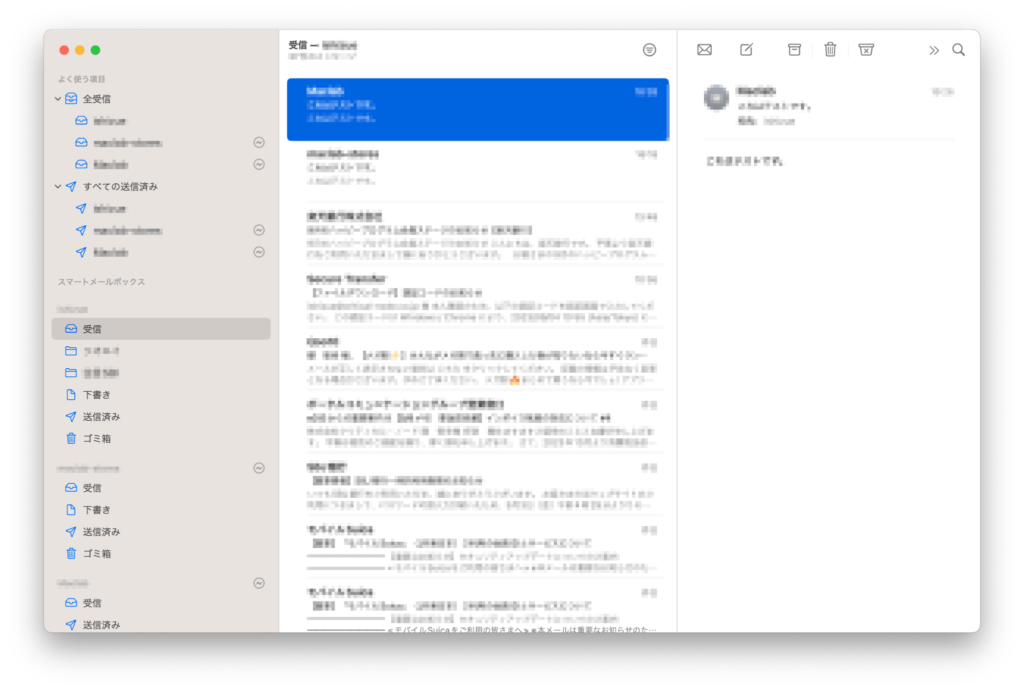Compose a new message with the pencil icon

coord(746,50)
